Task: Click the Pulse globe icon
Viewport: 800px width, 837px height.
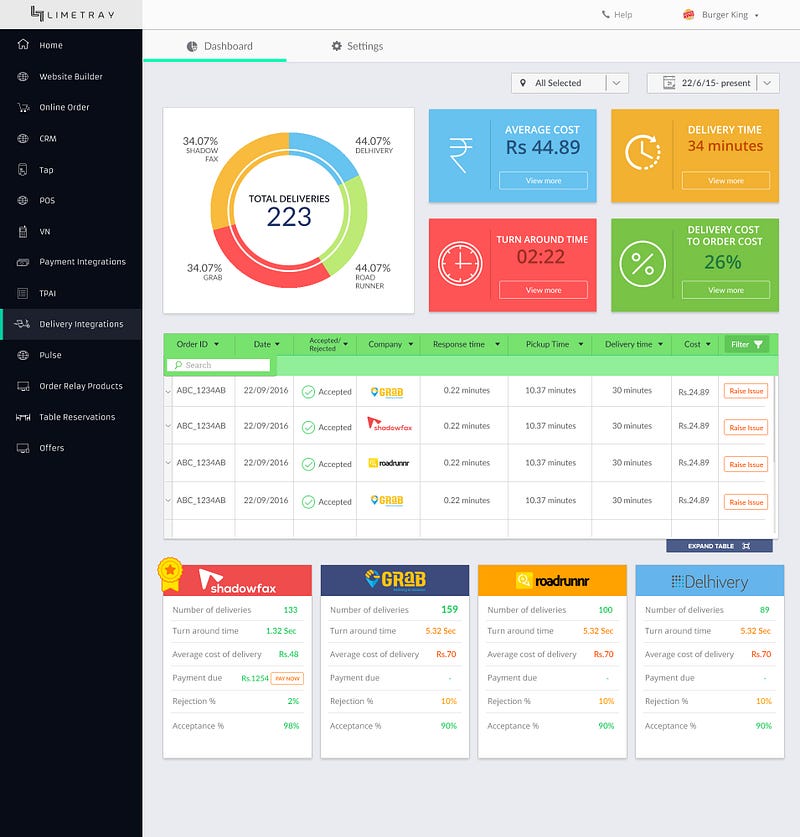Action: click(22, 355)
